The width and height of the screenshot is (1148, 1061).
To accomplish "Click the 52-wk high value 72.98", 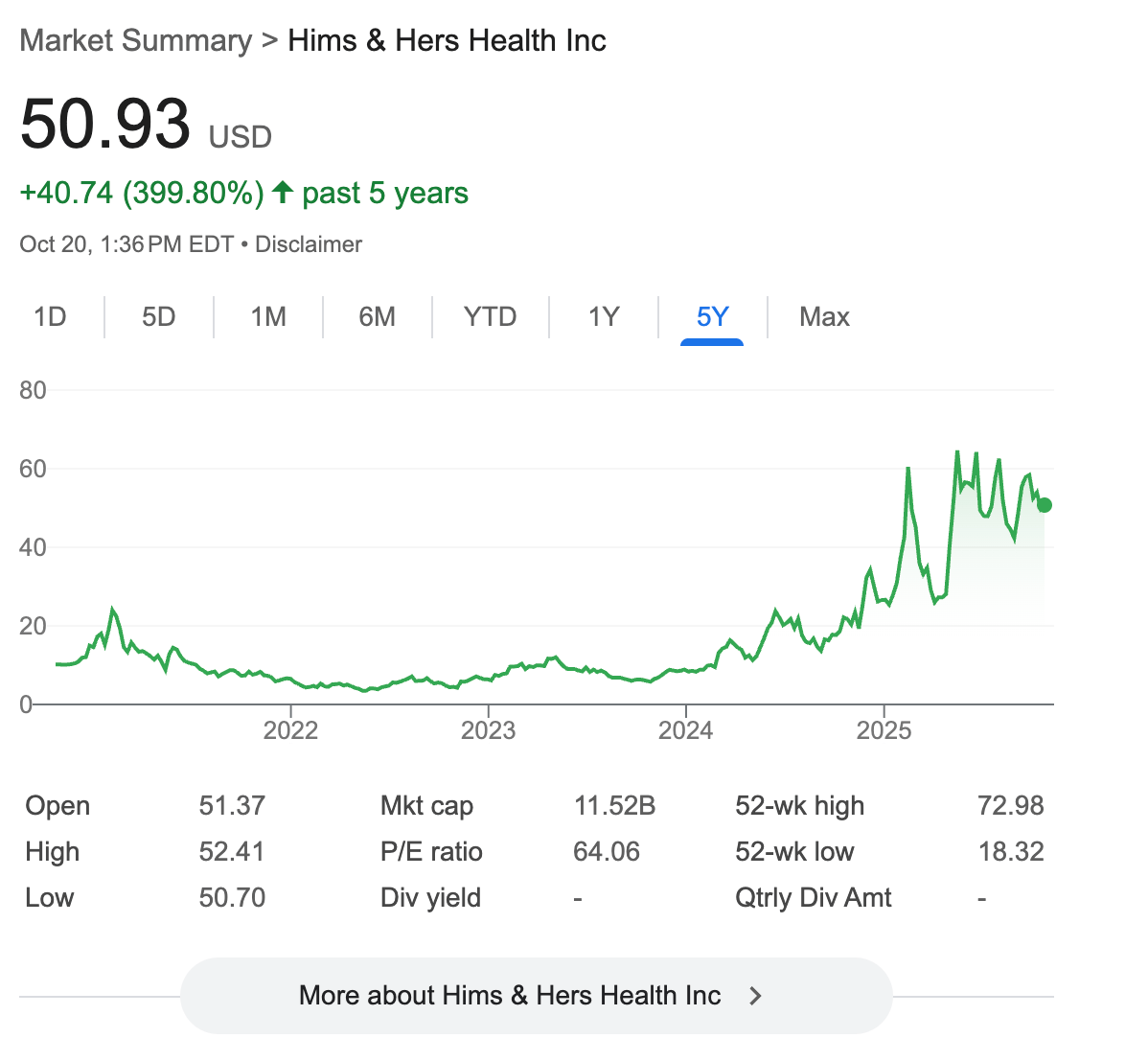I will pyautogui.click(x=1010, y=805).
